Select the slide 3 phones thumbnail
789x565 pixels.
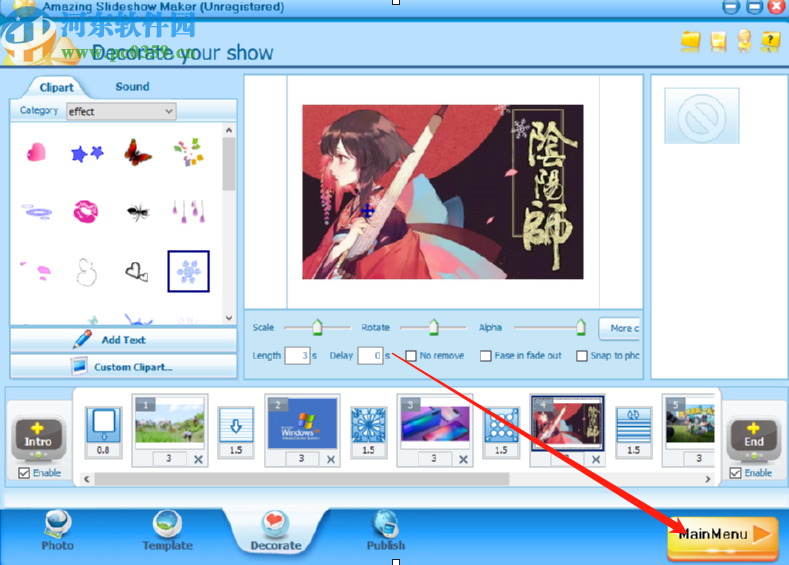coord(435,422)
